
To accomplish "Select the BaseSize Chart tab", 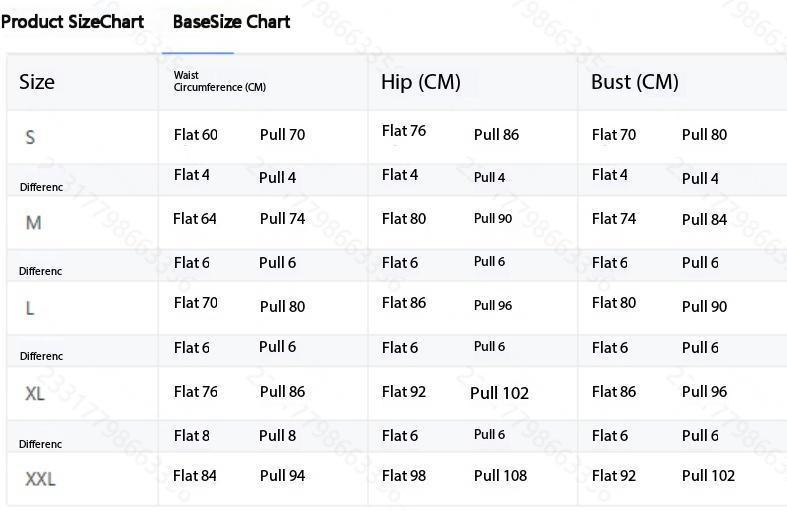I will coord(231,21).
